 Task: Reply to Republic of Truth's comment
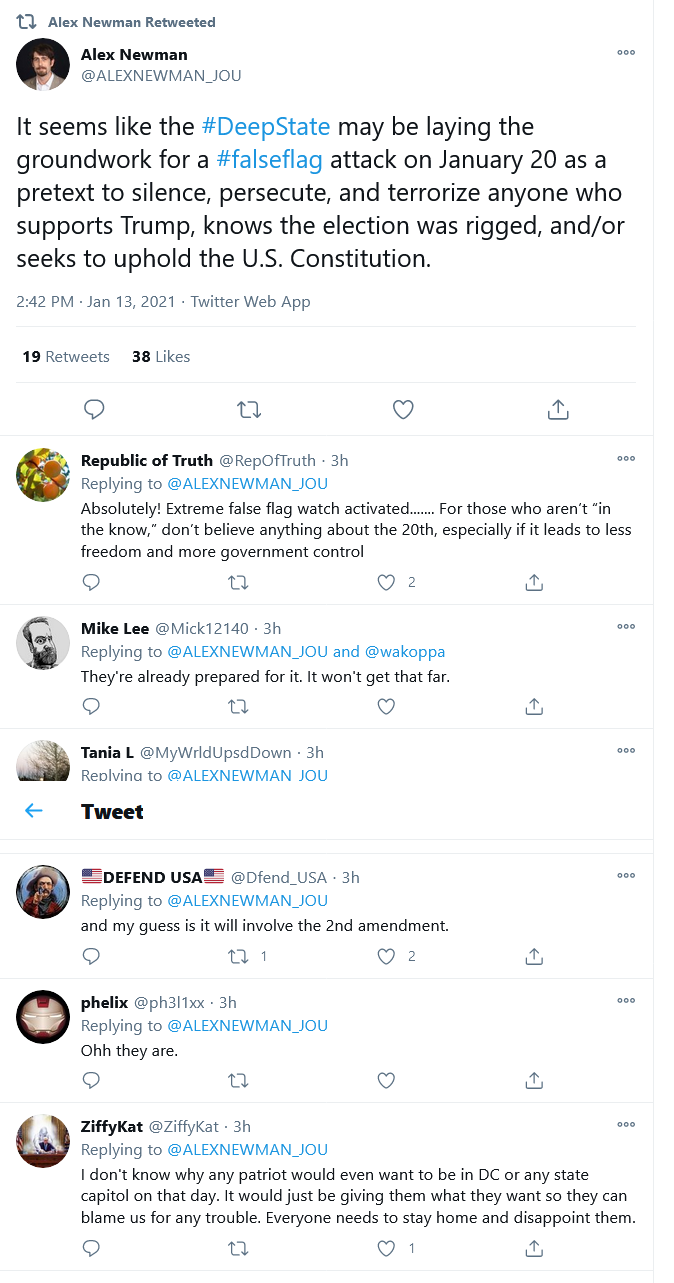pyautogui.click(x=91, y=582)
